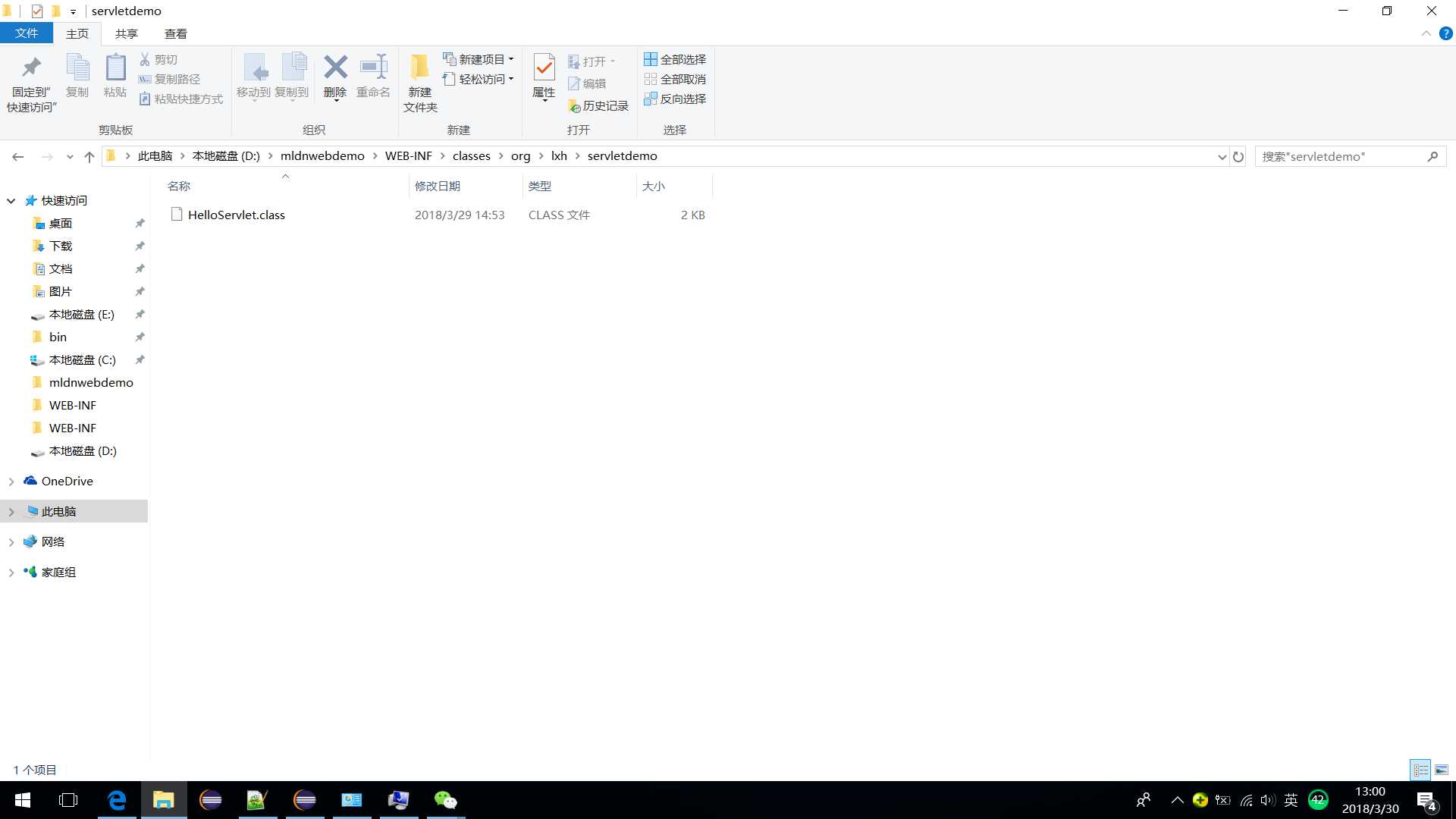Open Task View on the taskbar
Viewport: 1456px width, 819px height.
68,800
